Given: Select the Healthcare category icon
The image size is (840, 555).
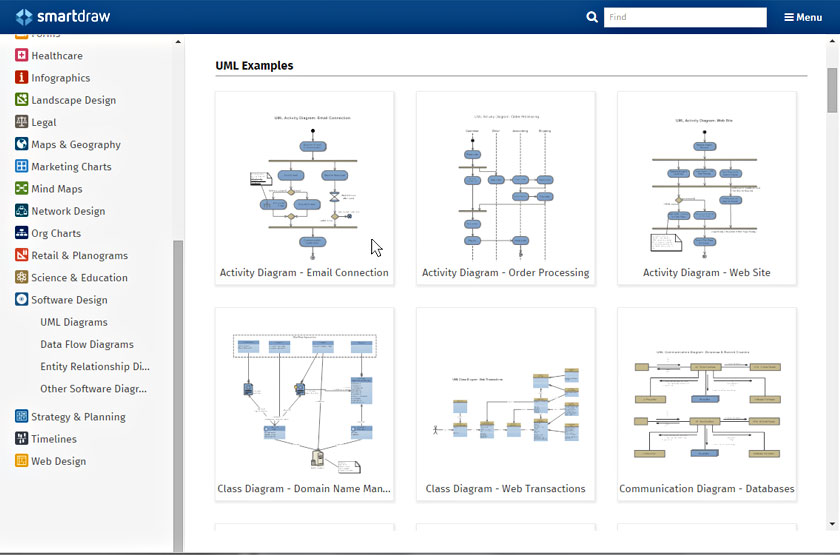Looking at the screenshot, I should (x=22, y=56).
